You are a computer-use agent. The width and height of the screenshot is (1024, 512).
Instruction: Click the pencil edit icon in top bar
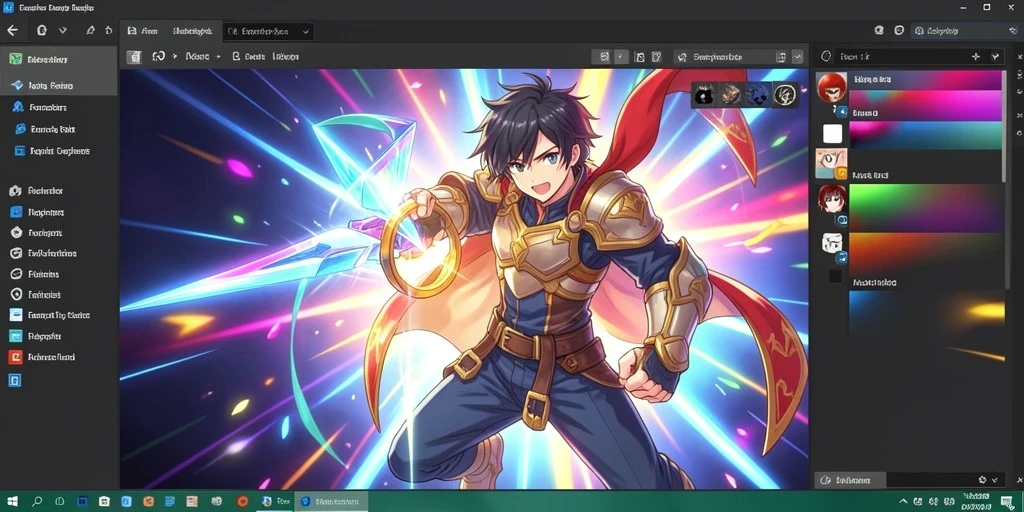91,31
